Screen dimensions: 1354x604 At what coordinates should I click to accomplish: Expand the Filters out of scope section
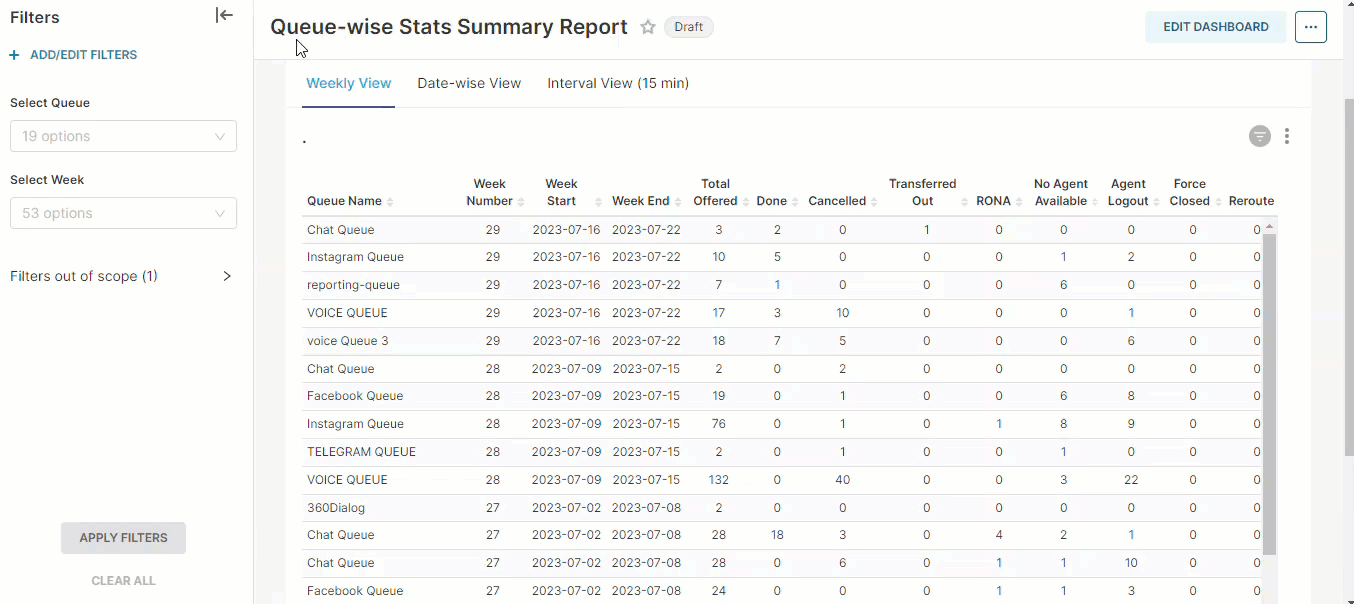(x=227, y=276)
